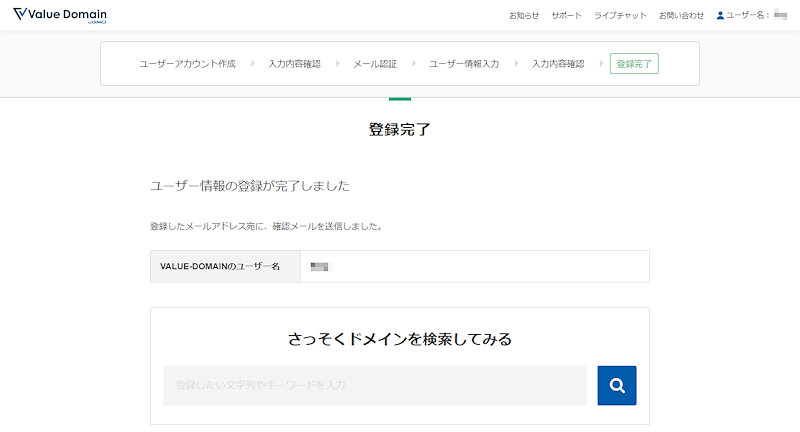This screenshot has height=432, width=800.
Task: Select the 入力内容確認 step after ユーザー情報入力
Action: (558, 64)
